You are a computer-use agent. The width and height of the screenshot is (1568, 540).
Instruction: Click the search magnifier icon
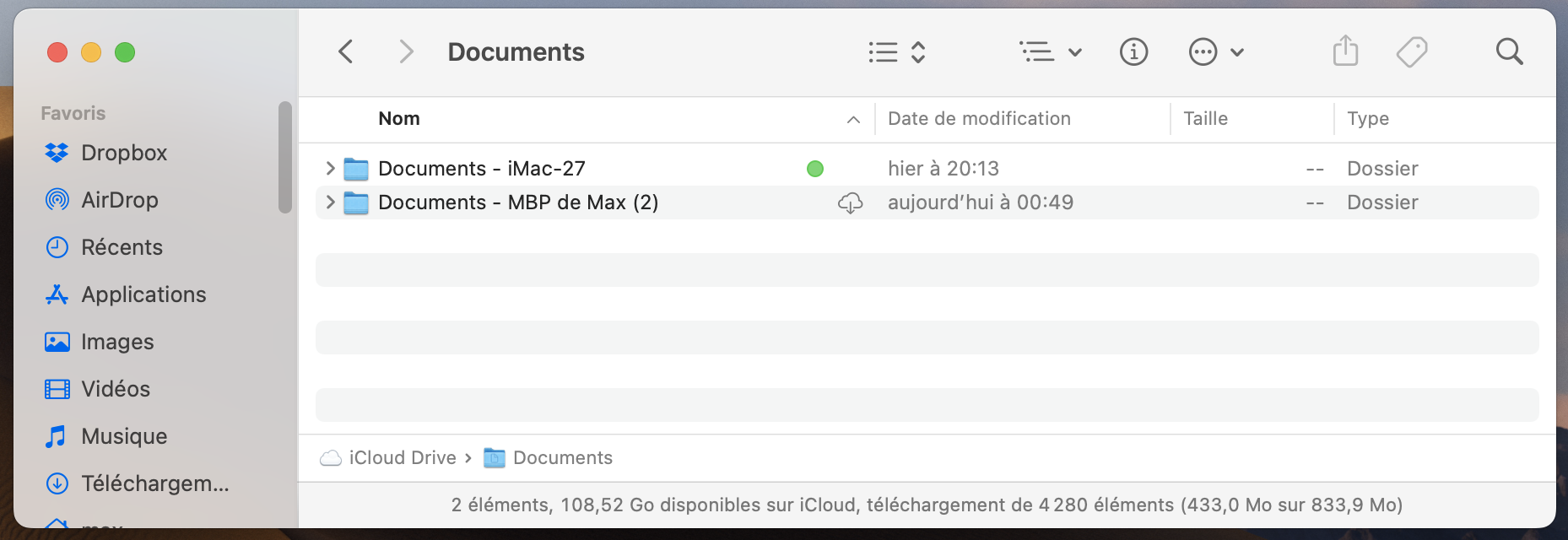pos(1509,51)
